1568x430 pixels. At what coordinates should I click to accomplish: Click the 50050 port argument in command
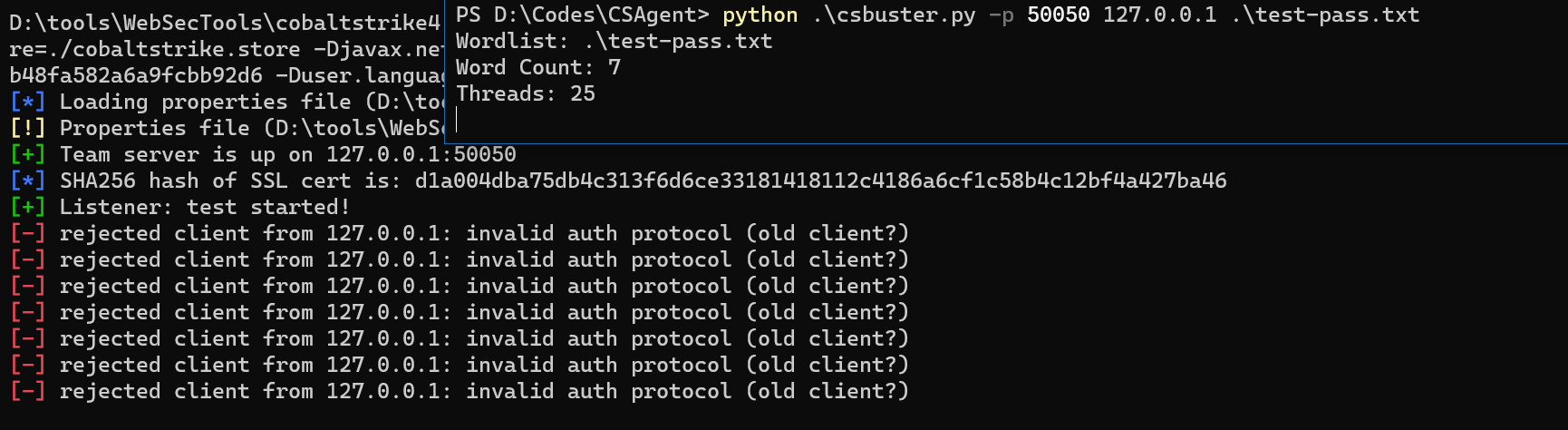(1059, 15)
